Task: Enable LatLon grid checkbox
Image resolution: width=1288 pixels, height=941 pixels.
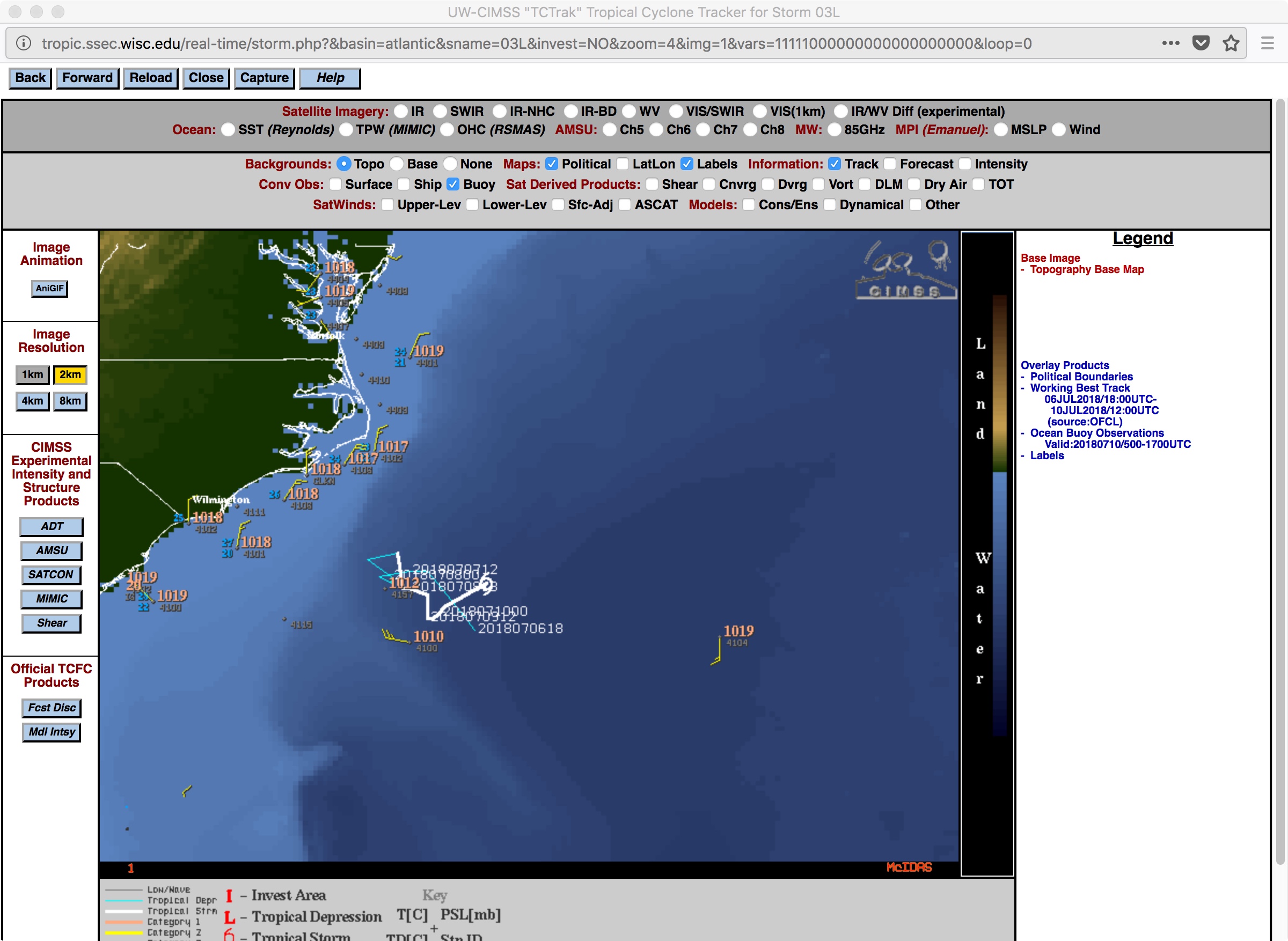Action: (623, 164)
